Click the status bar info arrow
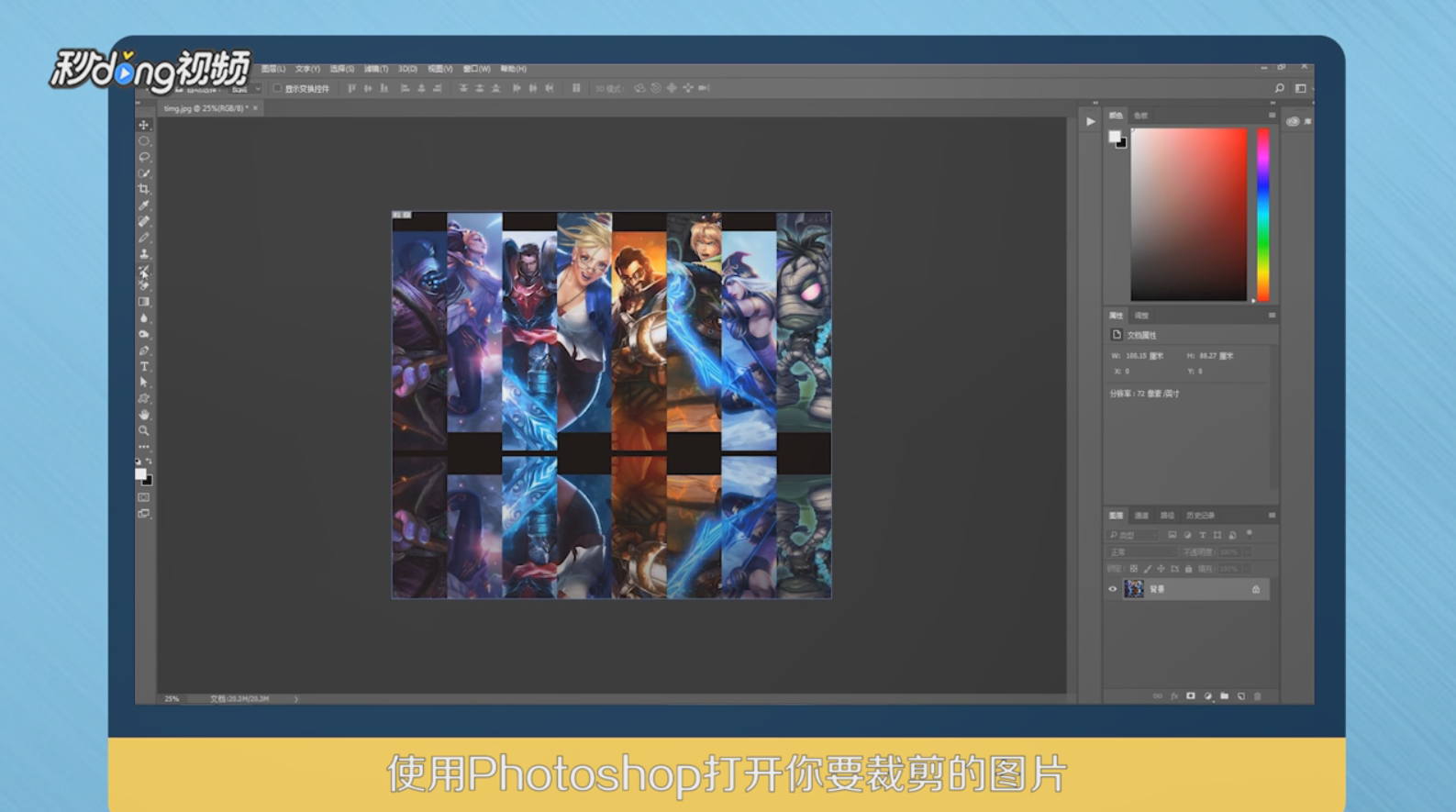Screen dimensions: 1456x812 295,699
